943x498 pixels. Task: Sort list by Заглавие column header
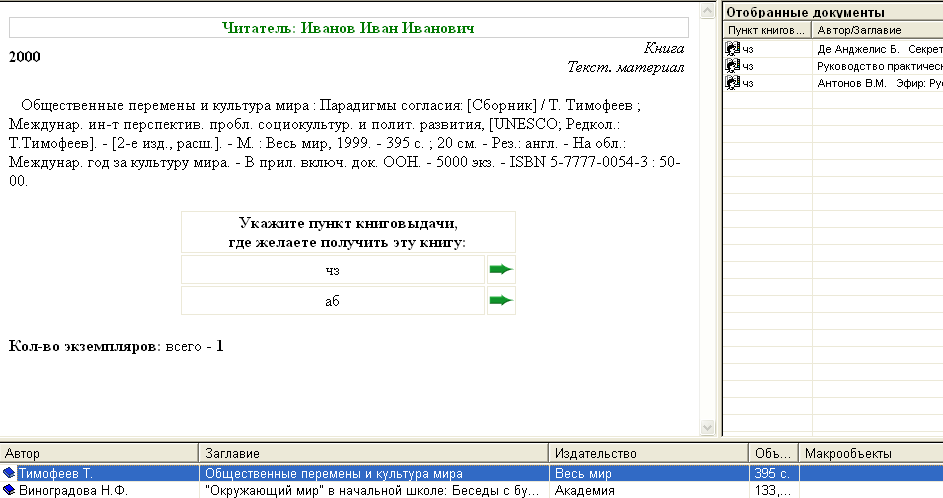373,453
